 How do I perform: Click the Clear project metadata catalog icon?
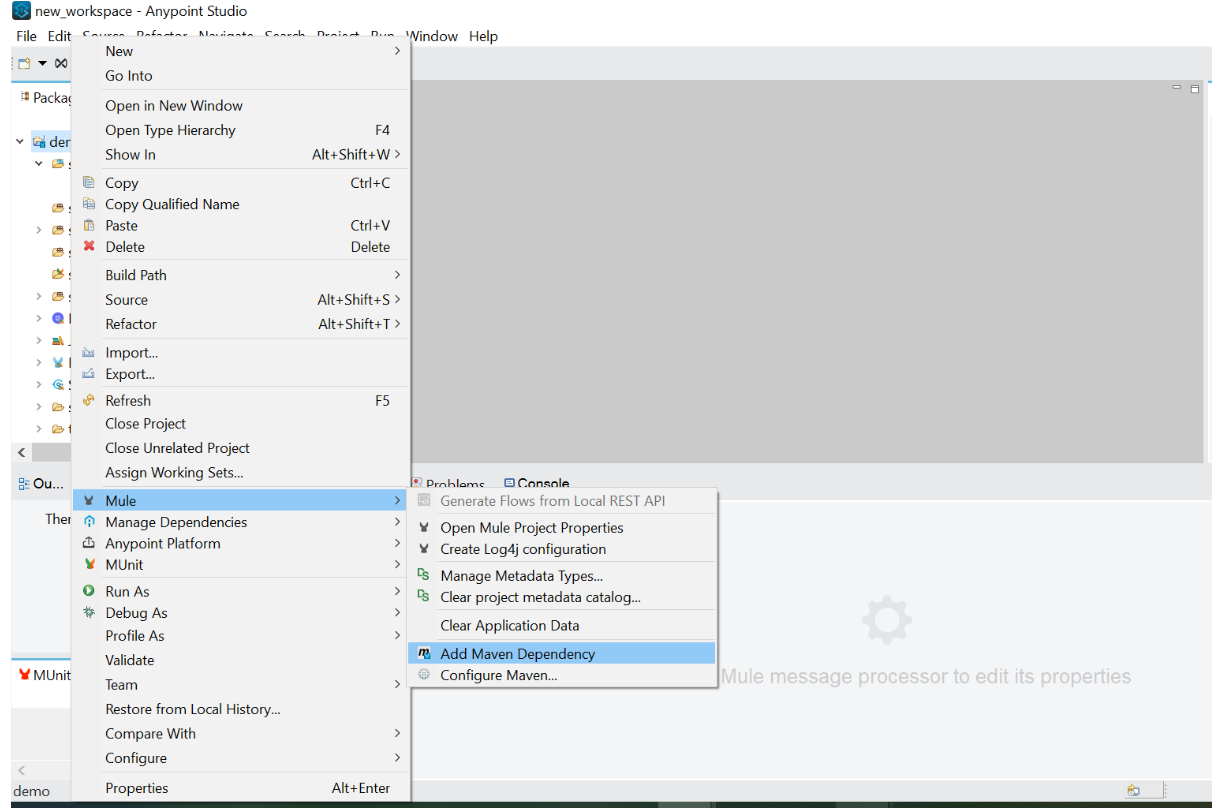(424, 597)
